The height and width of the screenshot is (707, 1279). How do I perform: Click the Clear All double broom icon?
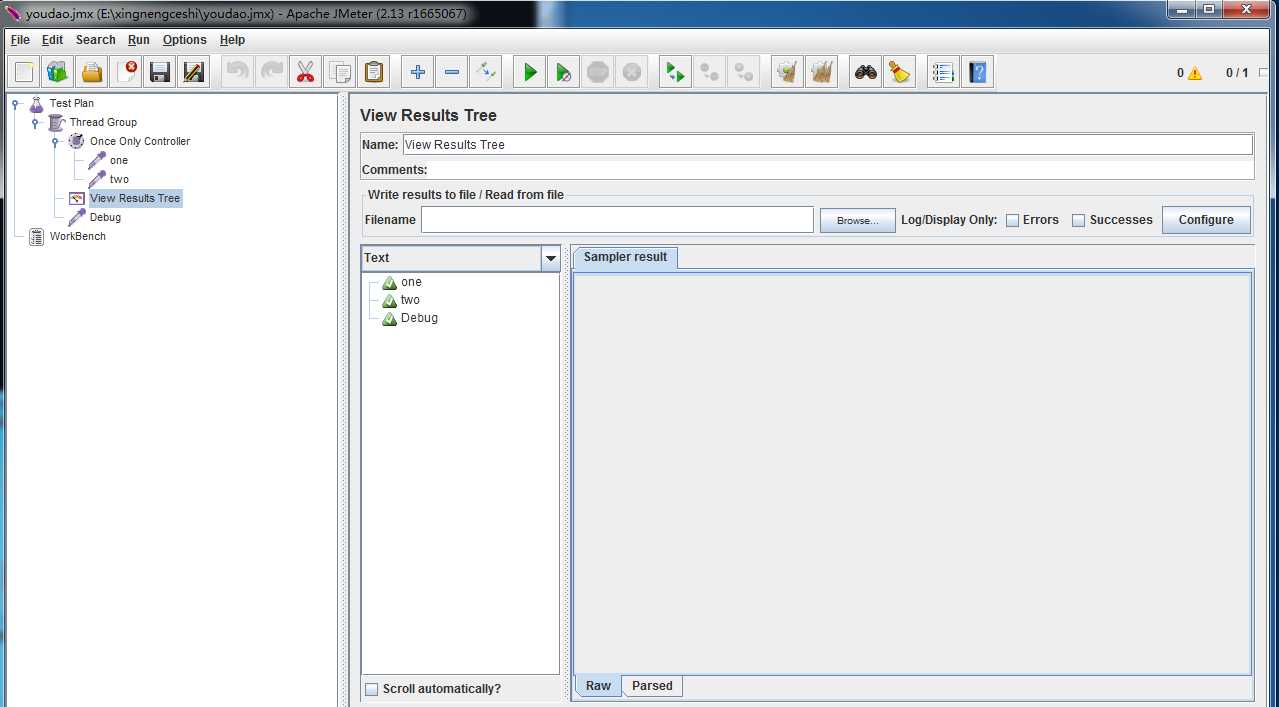(x=822, y=72)
